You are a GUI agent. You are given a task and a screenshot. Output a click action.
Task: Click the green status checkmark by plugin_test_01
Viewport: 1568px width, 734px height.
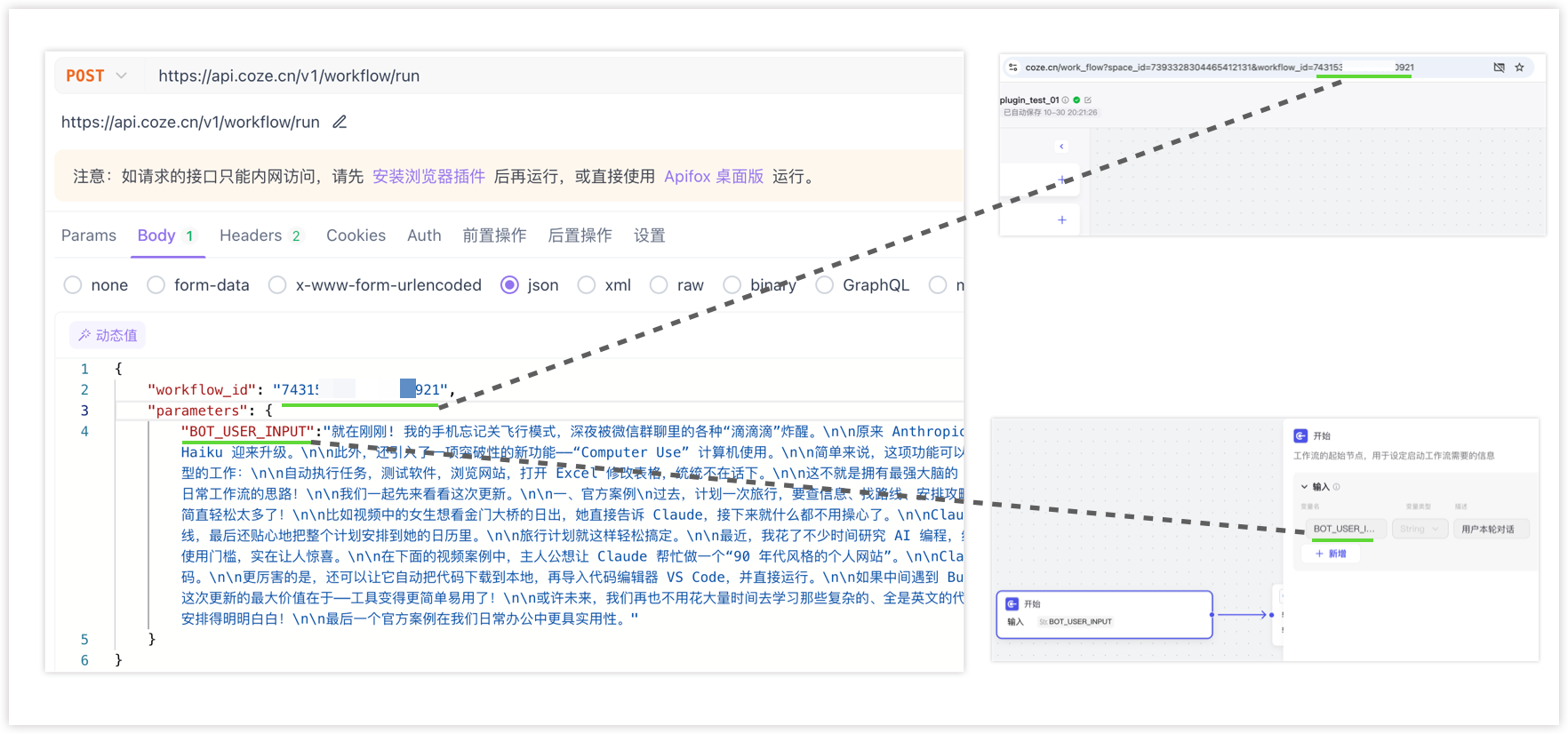[x=1076, y=100]
